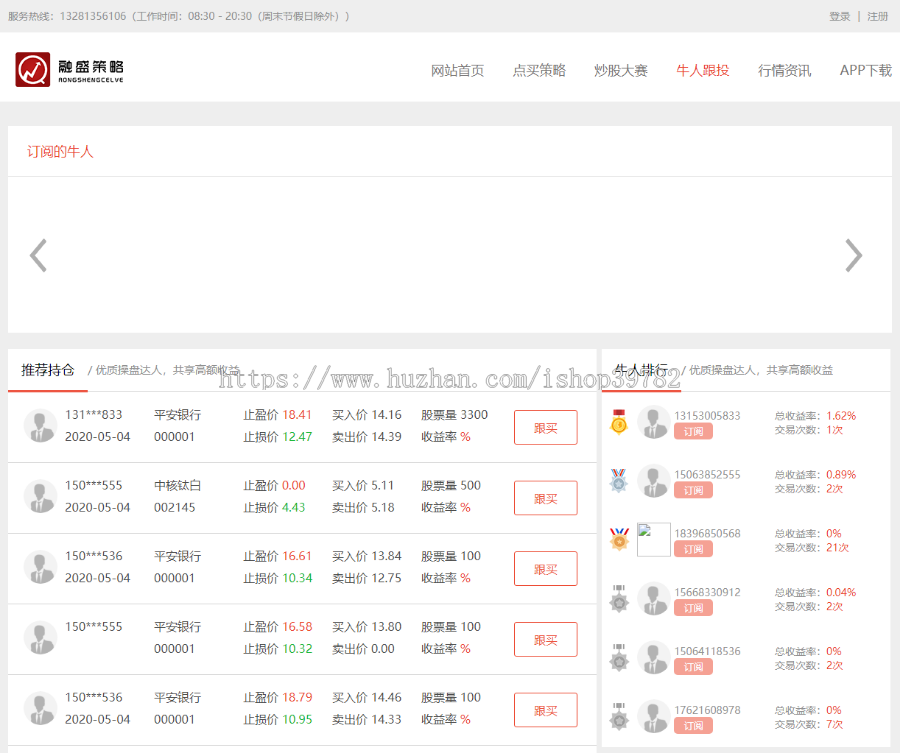Image resolution: width=900 pixels, height=753 pixels.
Task: Click 跟买 for the first 平安银行 row
Action: (x=545, y=428)
